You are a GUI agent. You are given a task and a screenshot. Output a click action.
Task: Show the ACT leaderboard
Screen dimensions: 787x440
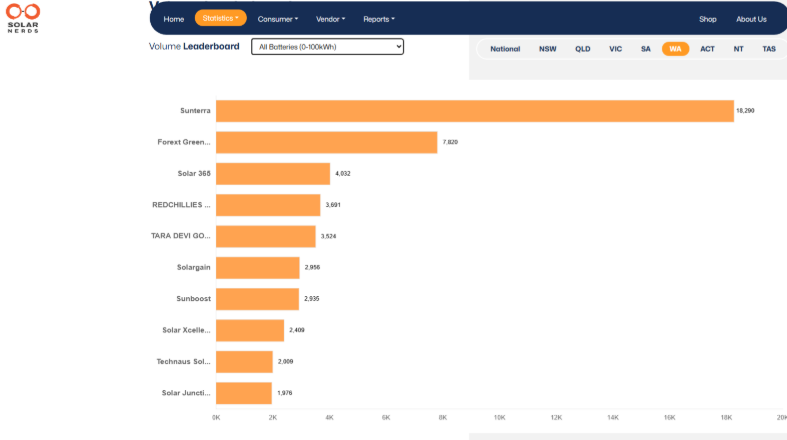click(707, 49)
